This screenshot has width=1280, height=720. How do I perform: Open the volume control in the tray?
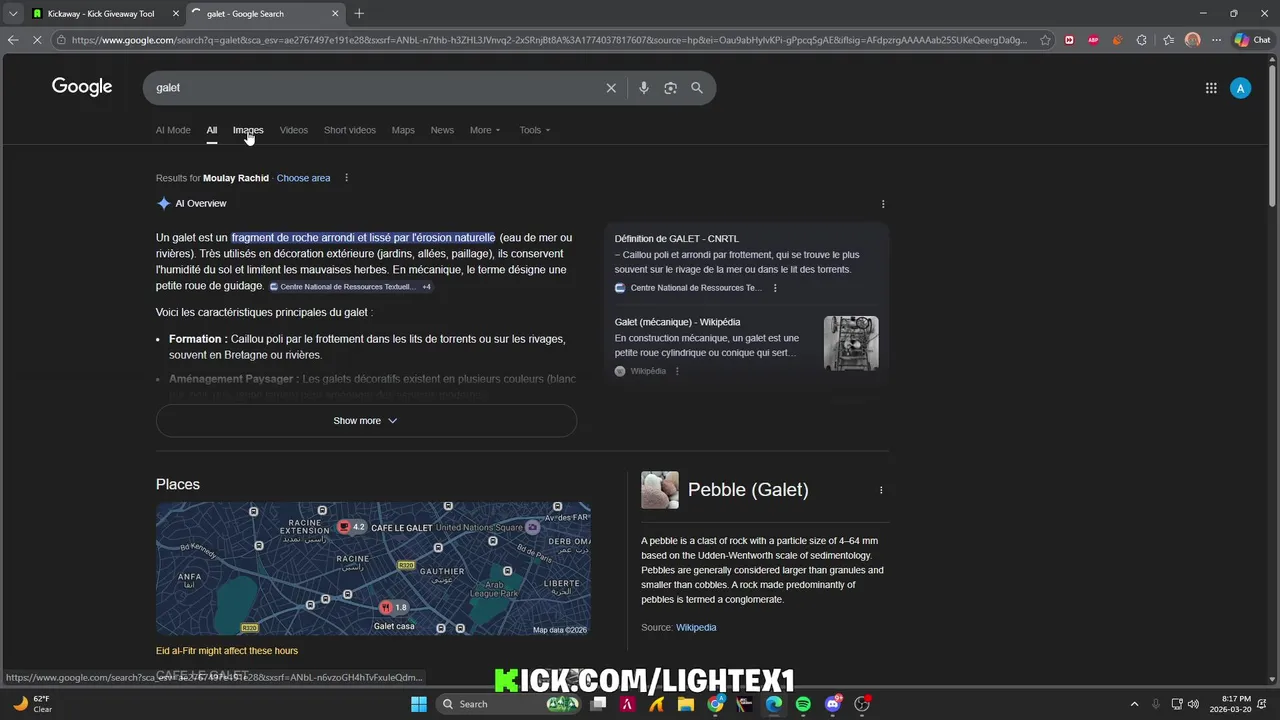point(1194,704)
